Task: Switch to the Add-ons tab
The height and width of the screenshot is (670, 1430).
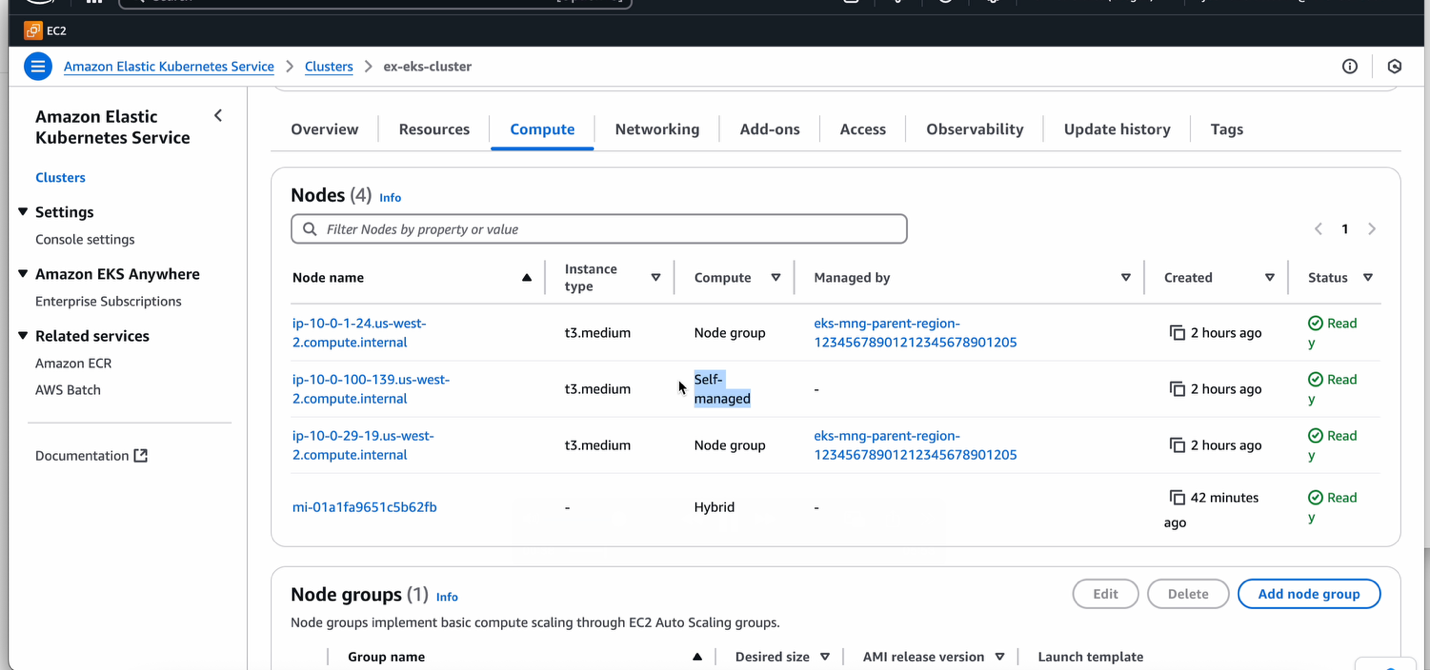Action: pyautogui.click(x=769, y=129)
